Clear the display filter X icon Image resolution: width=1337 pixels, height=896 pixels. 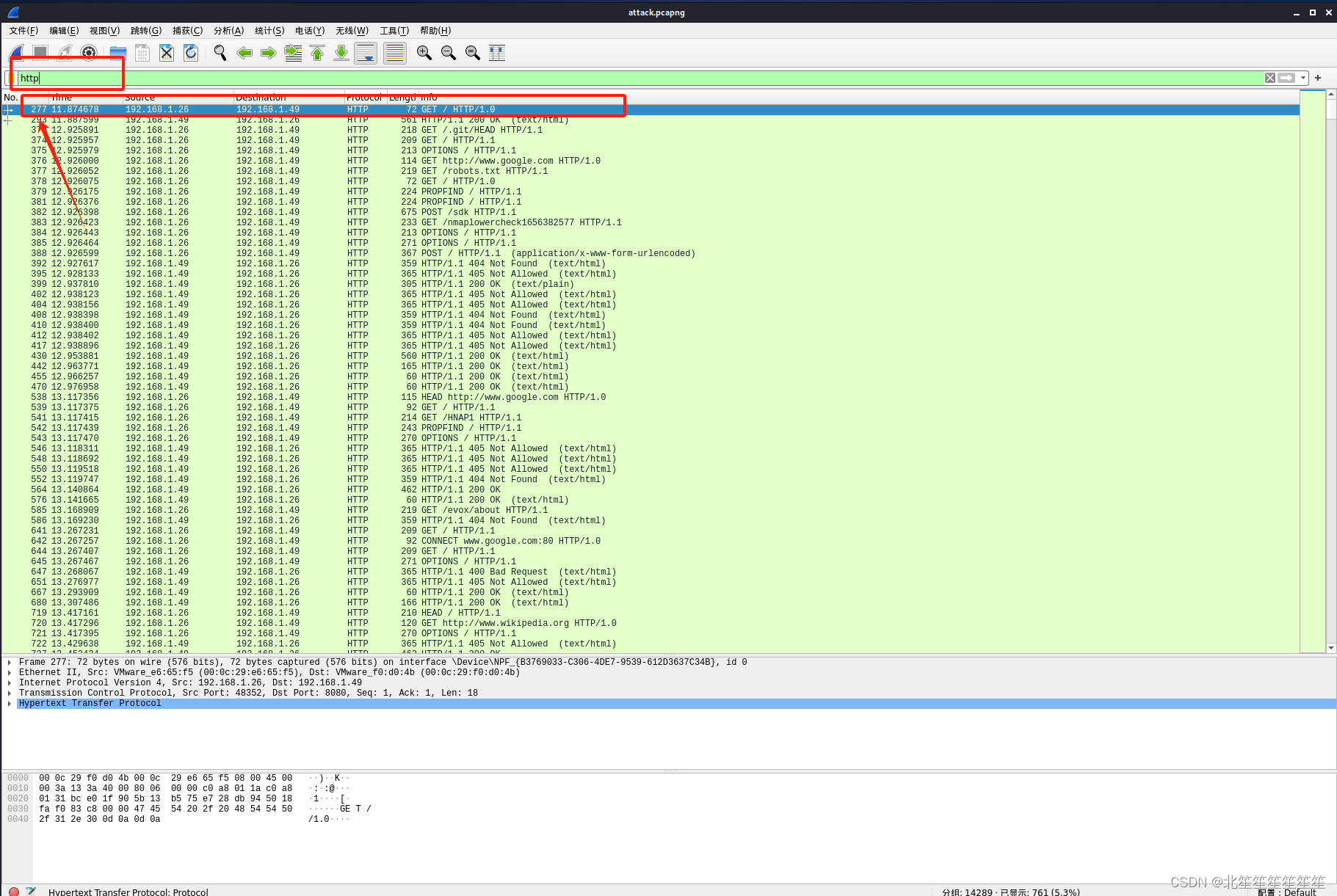click(1270, 78)
